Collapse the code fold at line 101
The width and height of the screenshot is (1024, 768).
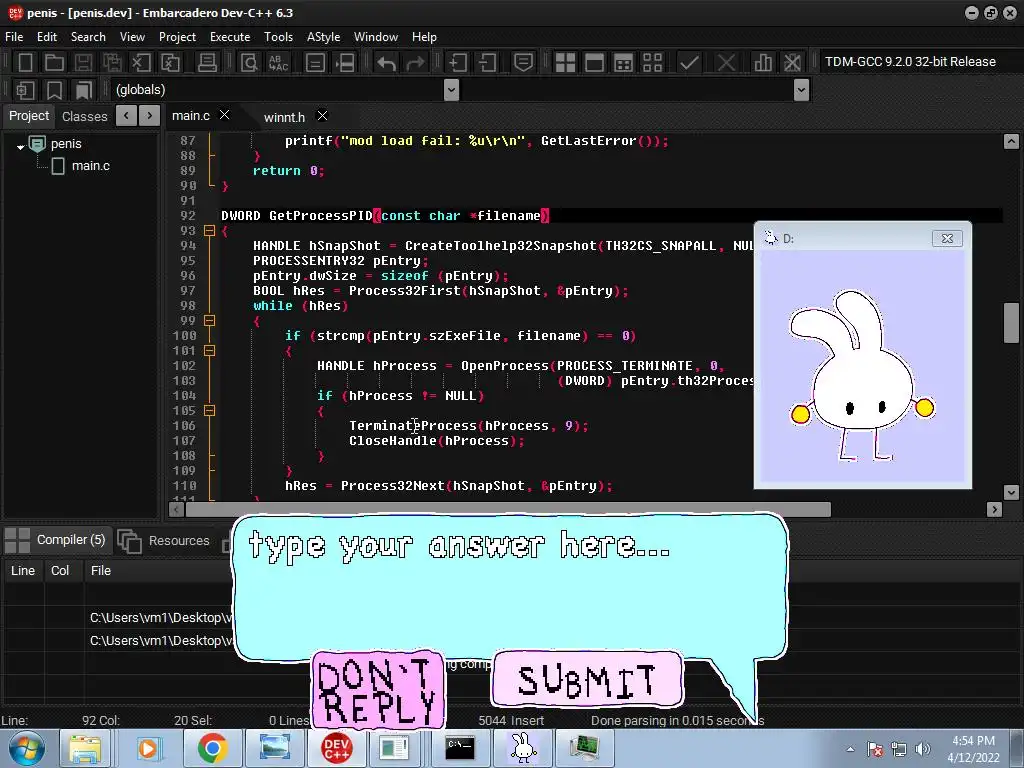pyautogui.click(x=209, y=351)
